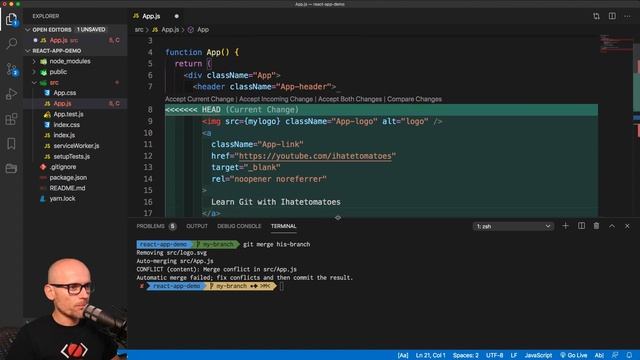Click Compare Changes link
Screen dimensions: 640x360
(414, 99)
